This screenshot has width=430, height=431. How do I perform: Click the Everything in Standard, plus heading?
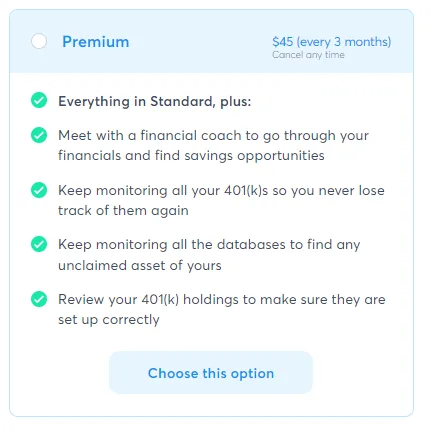coord(155,101)
